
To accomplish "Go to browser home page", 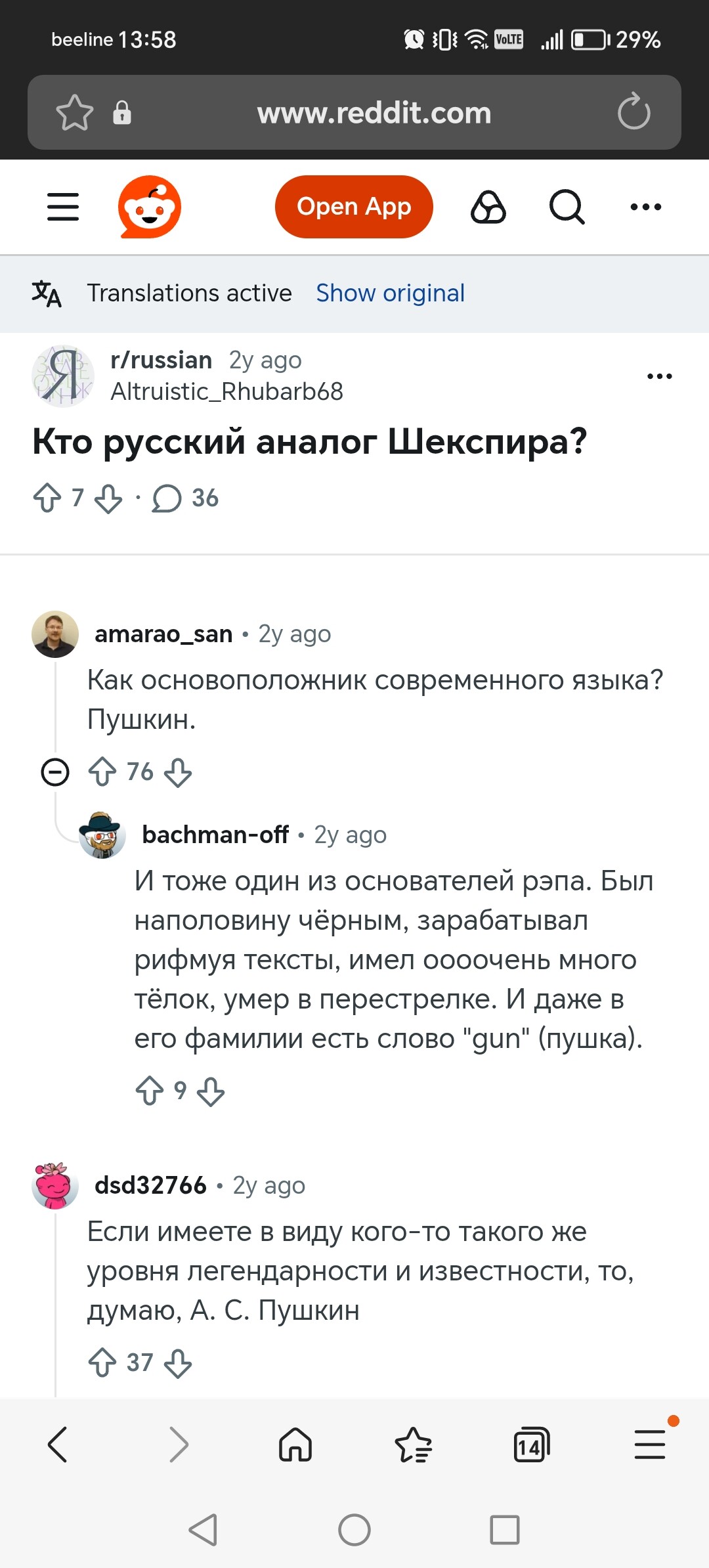I will pos(295,1445).
